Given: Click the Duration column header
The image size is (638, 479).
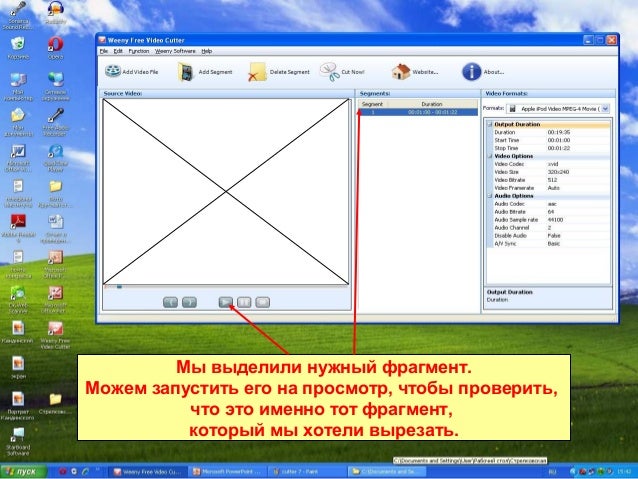Looking at the screenshot, I should coord(432,104).
